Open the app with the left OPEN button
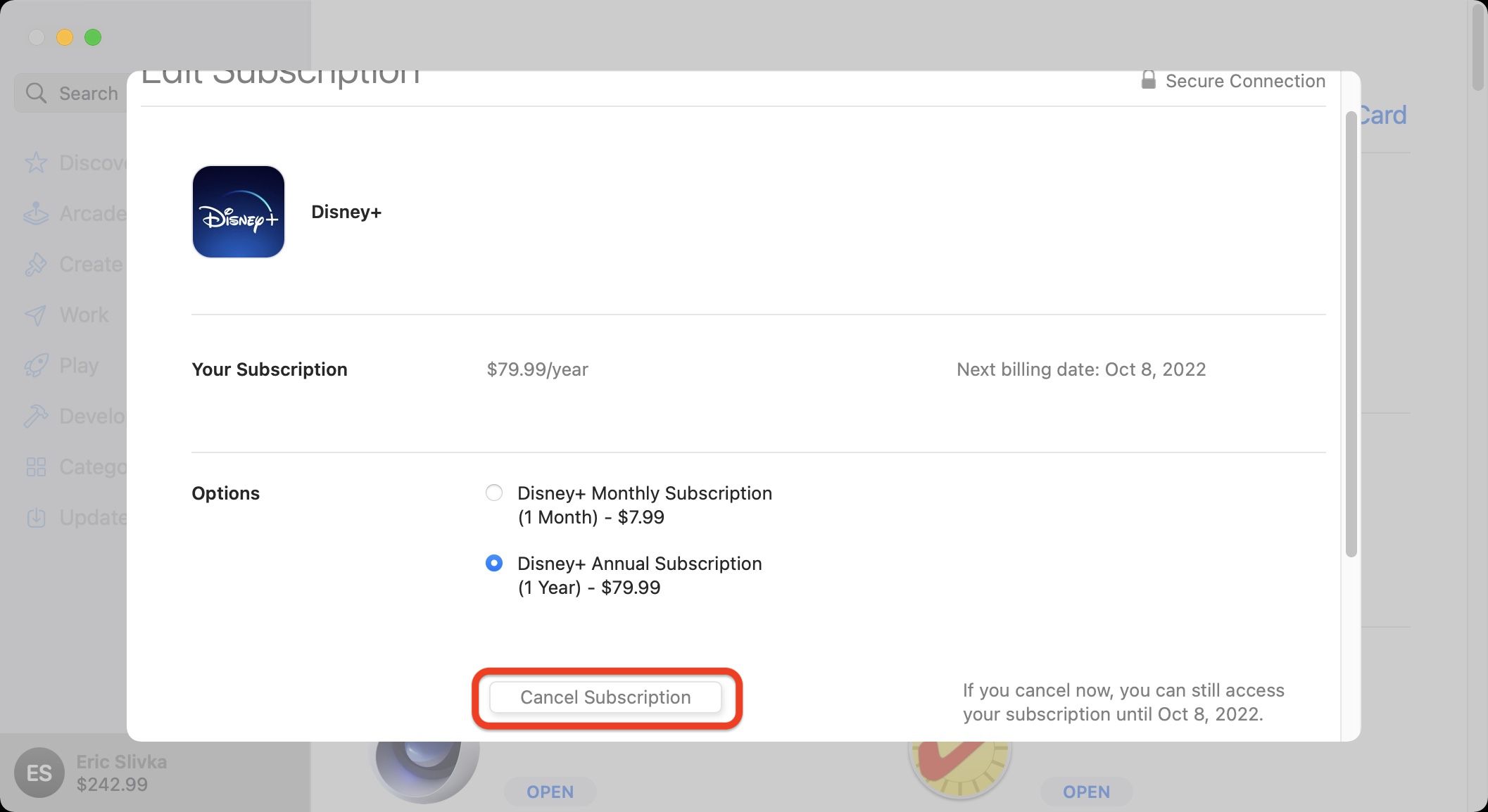The width and height of the screenshot is (1488, 812). point(550,792)
